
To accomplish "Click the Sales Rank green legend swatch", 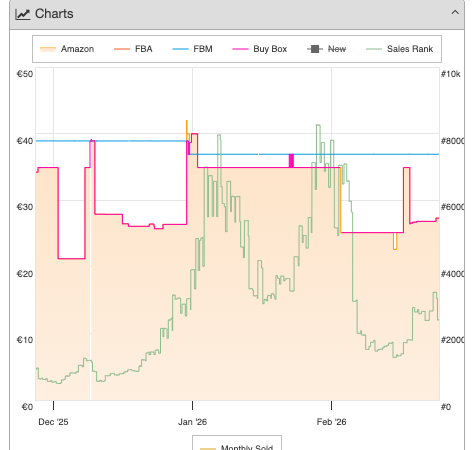I will (x=374, y=49).
